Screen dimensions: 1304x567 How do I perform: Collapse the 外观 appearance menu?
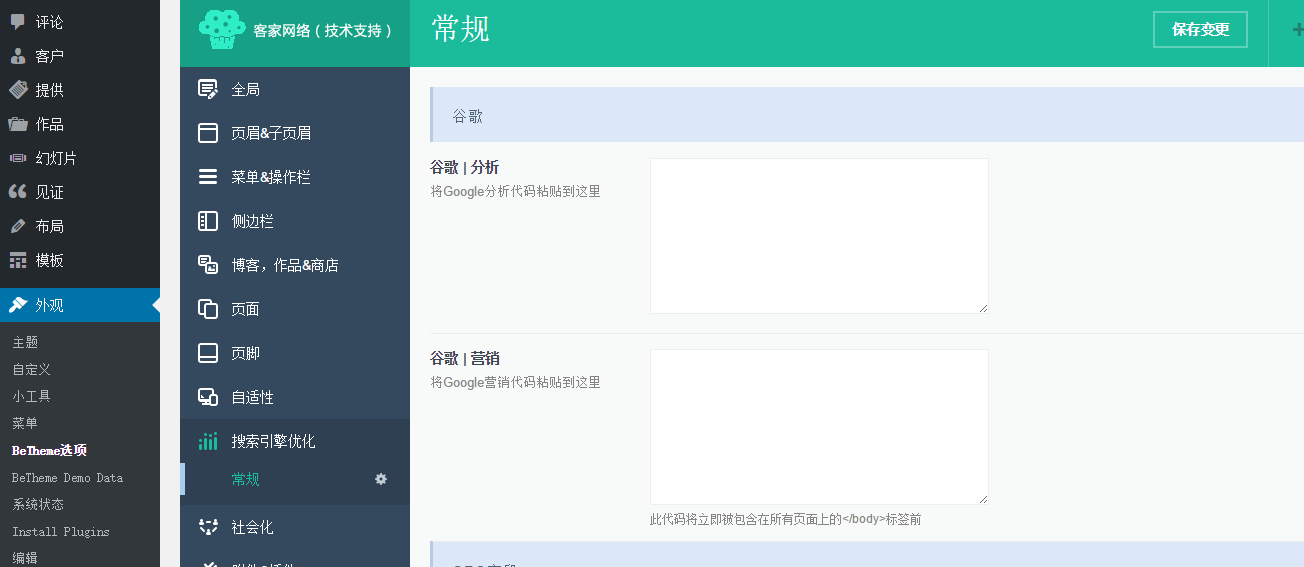coord(50,305)
